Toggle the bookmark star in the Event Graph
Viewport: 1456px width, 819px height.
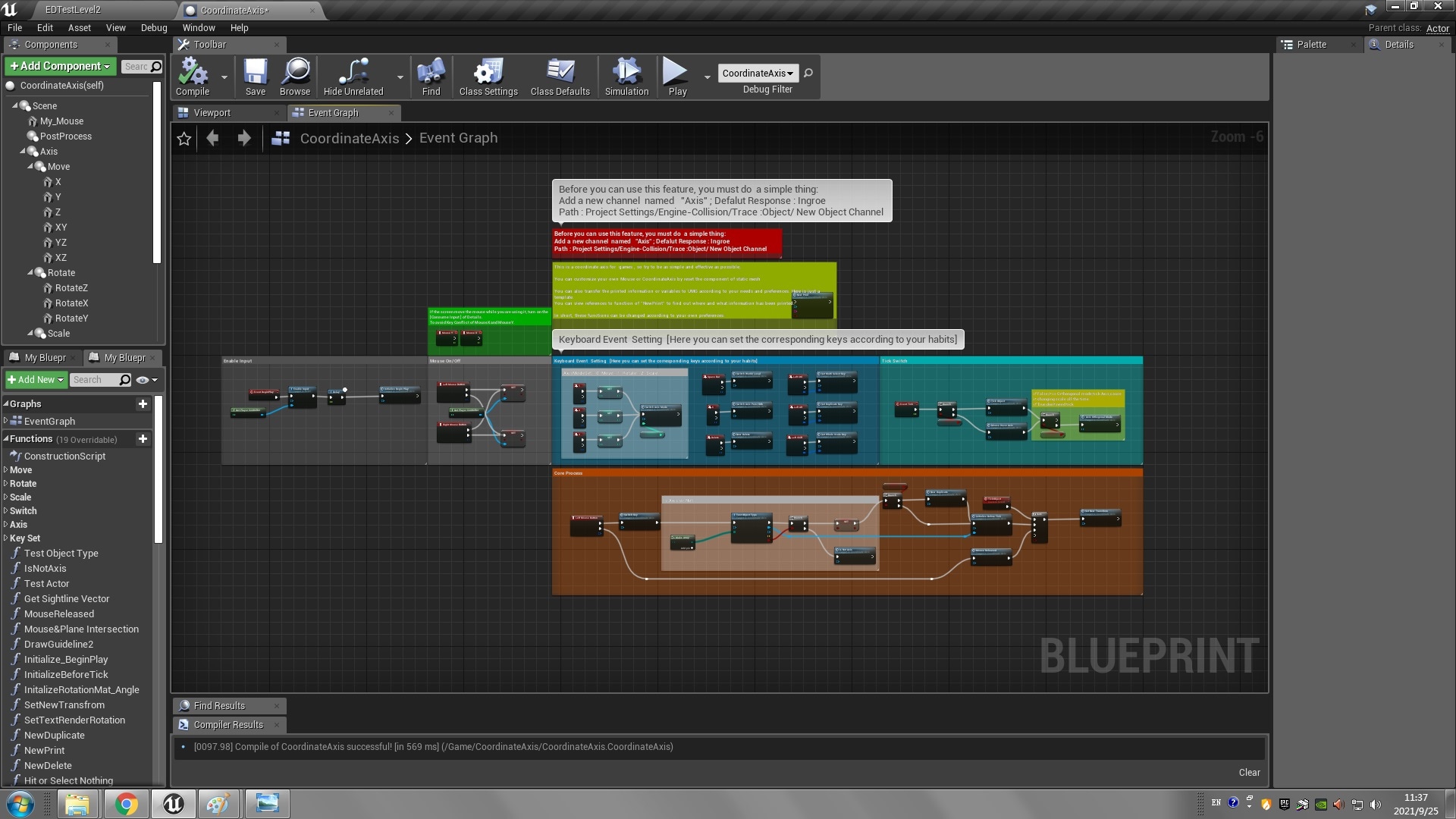pyautogui.click(x=184, y=138)
